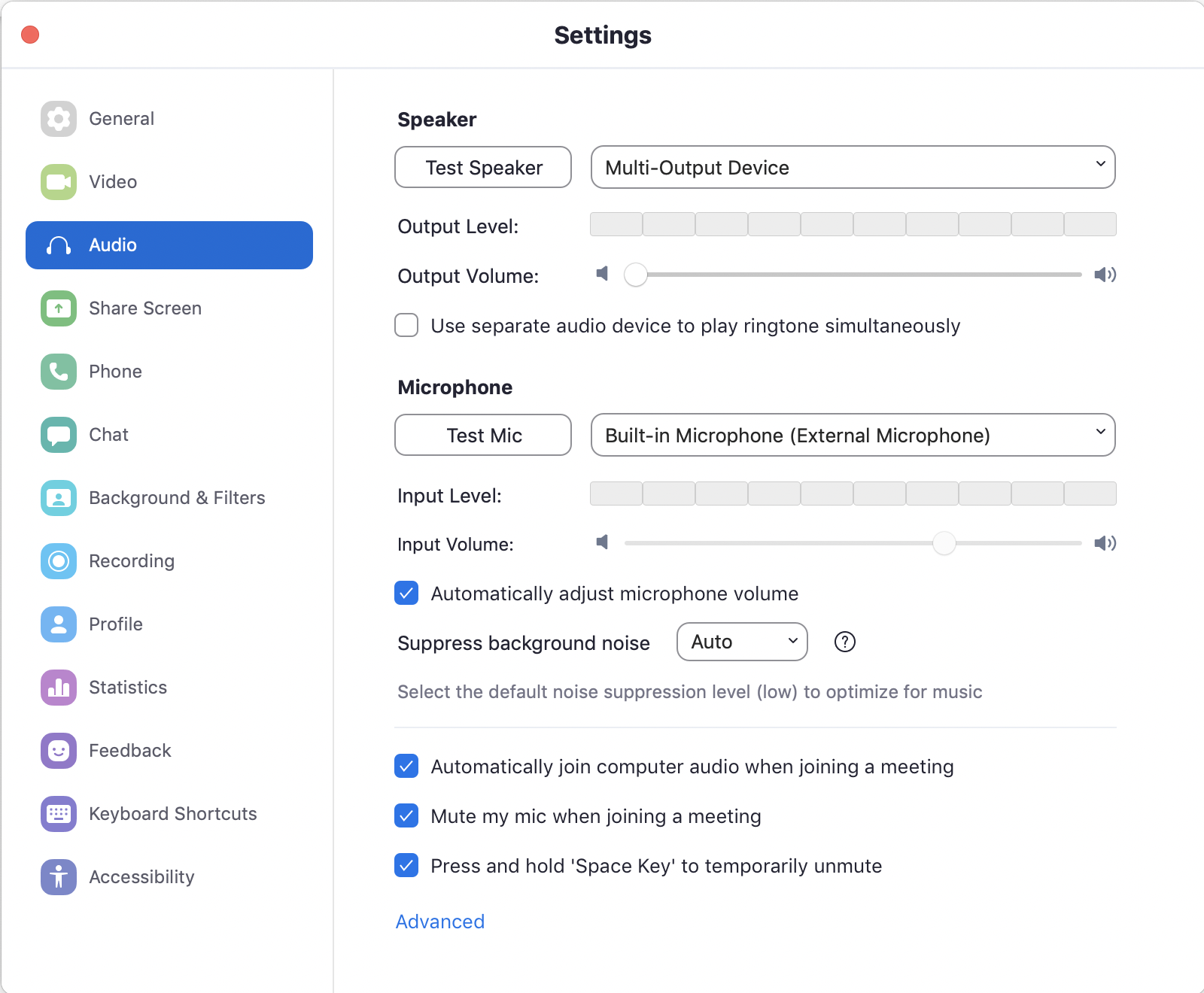Expand the Built-in Microphone dropdown
1204x993 pixels.
click(853, 435)
